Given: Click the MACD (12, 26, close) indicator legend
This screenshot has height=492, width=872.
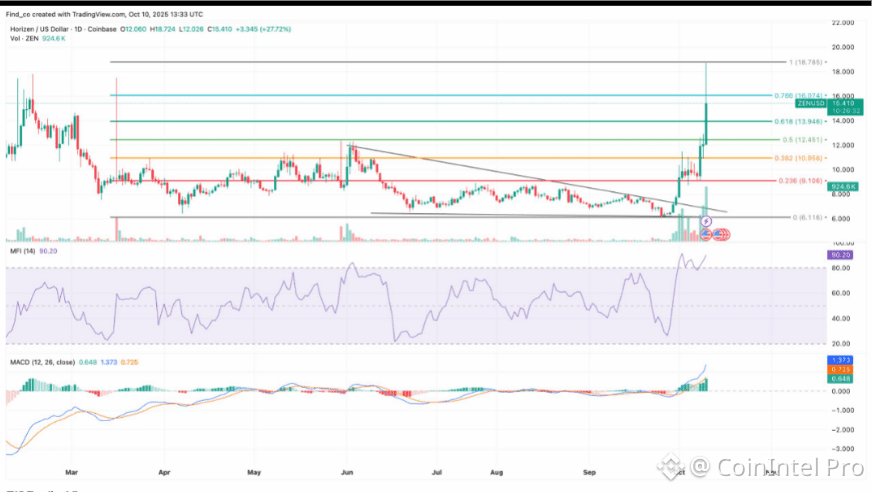Looking at the screenshot, I should [x=42, y=362].
